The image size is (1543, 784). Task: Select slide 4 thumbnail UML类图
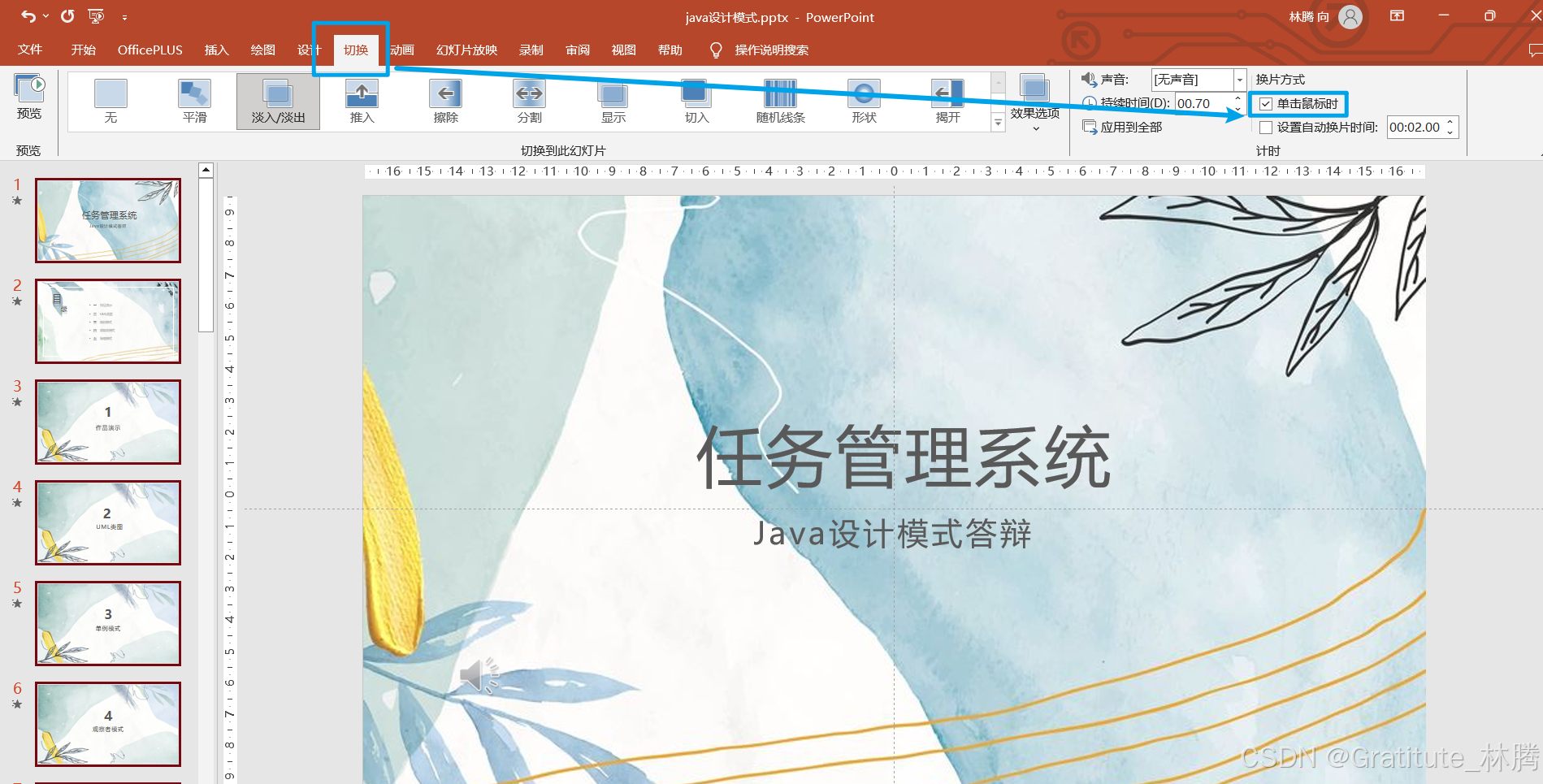(x=108, y=522)
